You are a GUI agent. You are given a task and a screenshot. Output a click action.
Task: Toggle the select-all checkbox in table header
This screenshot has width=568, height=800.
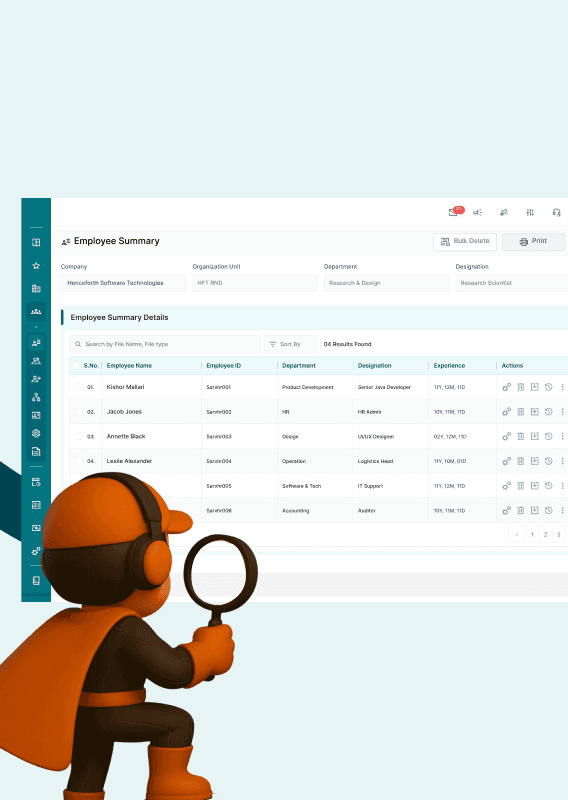(76, 365)
